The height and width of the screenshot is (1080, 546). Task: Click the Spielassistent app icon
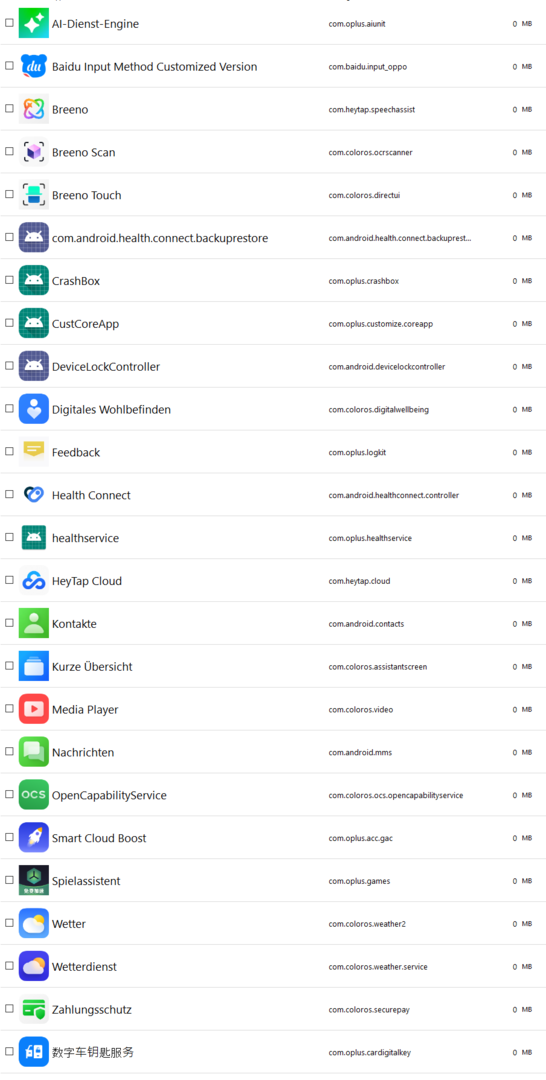click(34, 881)
